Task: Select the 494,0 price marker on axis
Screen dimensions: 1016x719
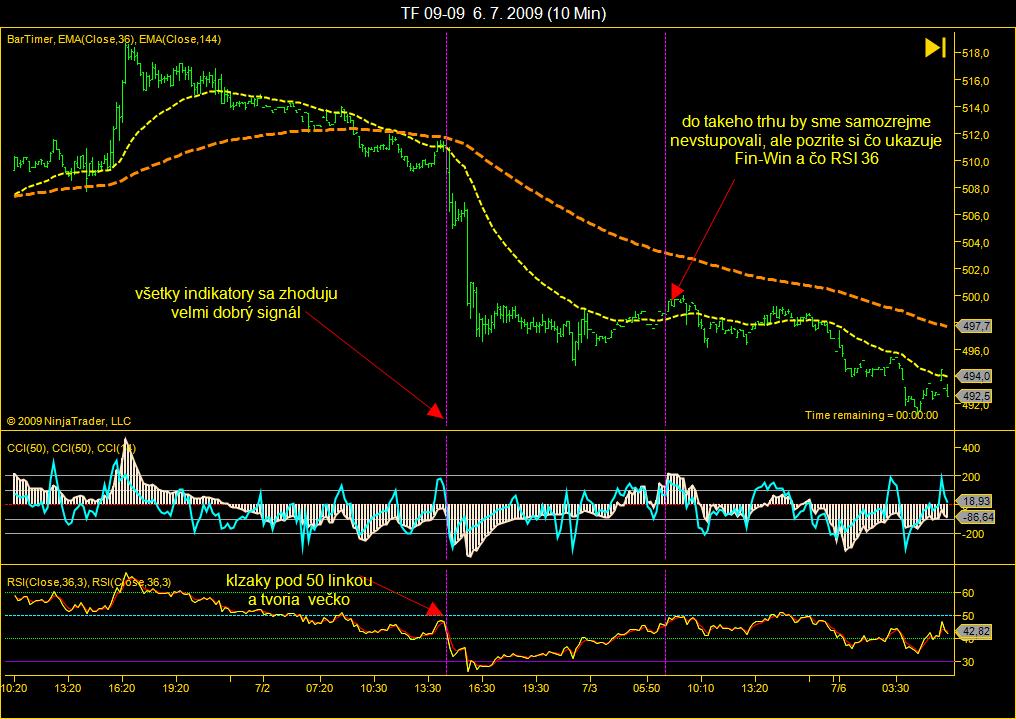Action: click(x=975, y=376)
